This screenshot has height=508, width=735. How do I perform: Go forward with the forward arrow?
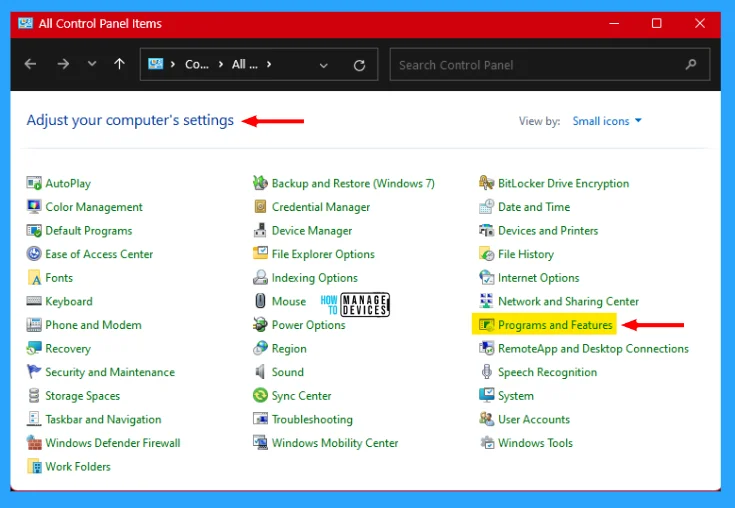(63, 64)
